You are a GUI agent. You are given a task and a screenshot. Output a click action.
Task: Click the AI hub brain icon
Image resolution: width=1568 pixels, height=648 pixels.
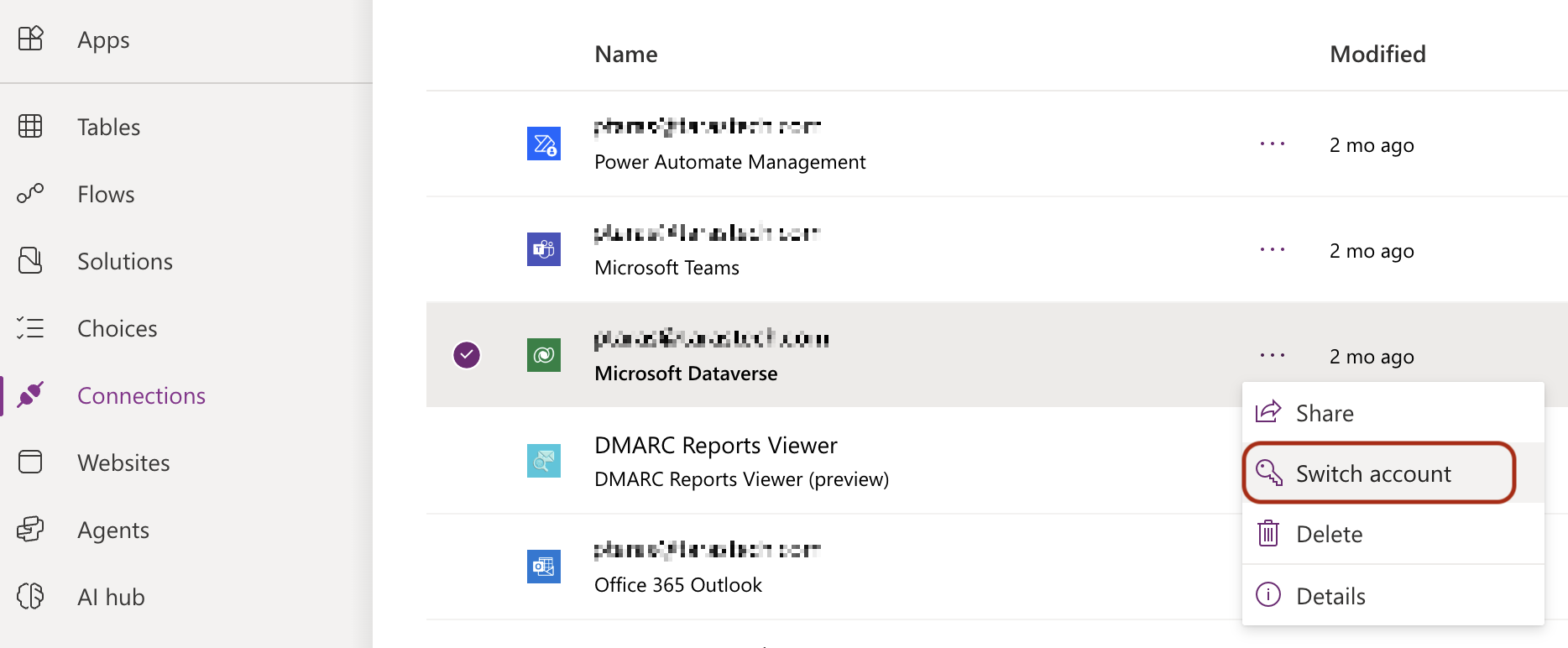point(30,596)
